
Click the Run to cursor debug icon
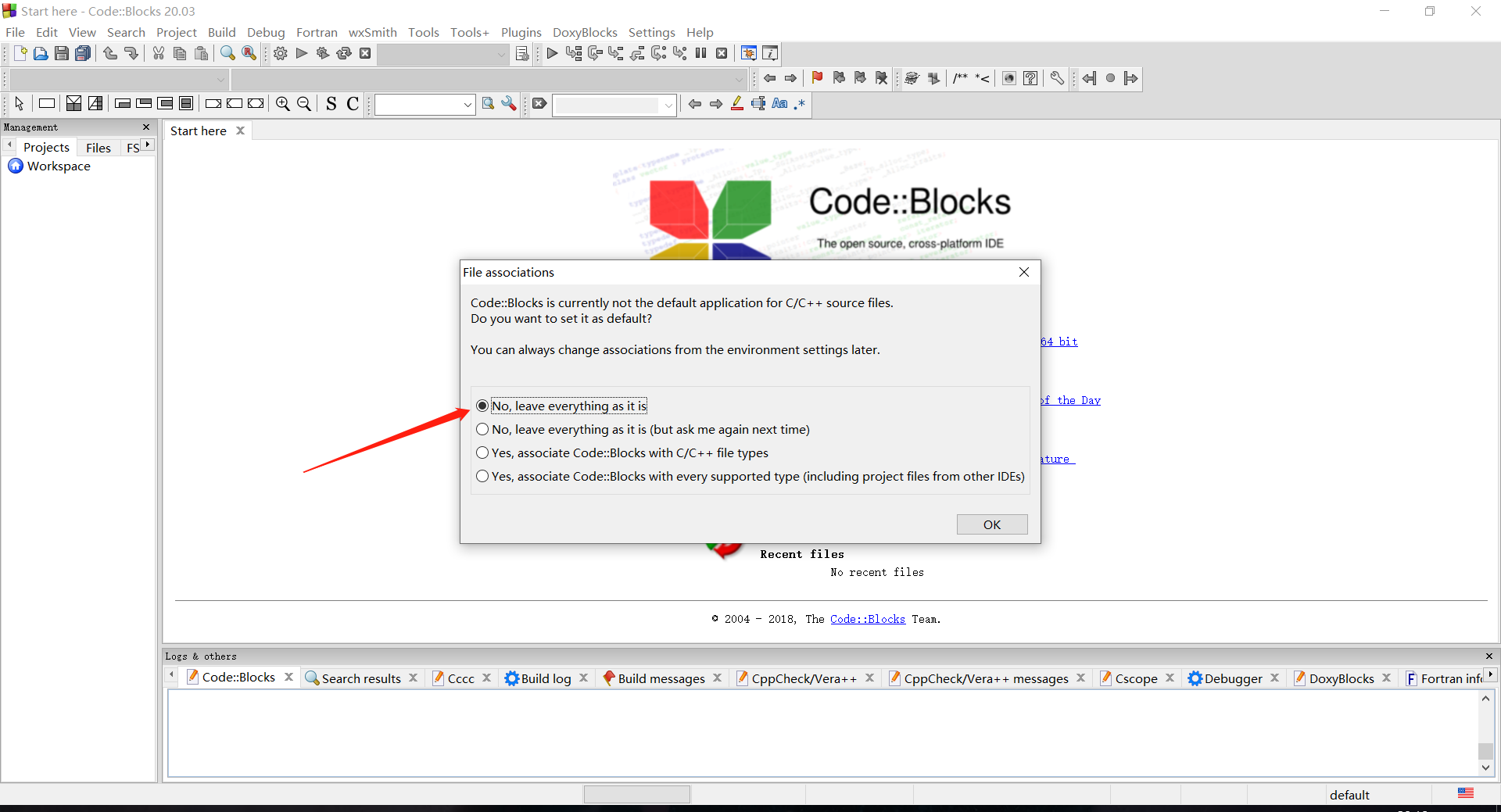click(x=574, y=53)
